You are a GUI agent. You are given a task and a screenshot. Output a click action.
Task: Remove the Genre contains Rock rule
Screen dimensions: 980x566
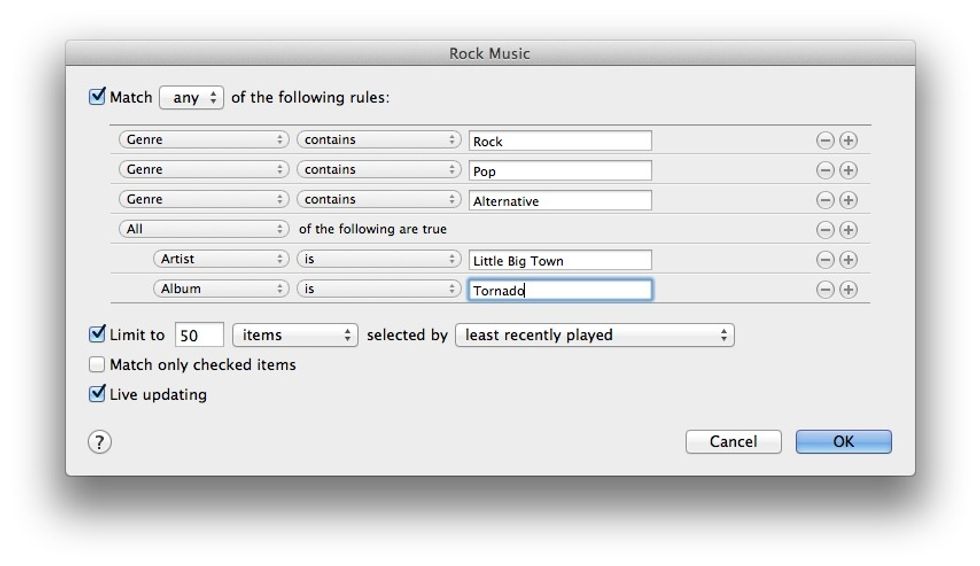pos(825,141)
